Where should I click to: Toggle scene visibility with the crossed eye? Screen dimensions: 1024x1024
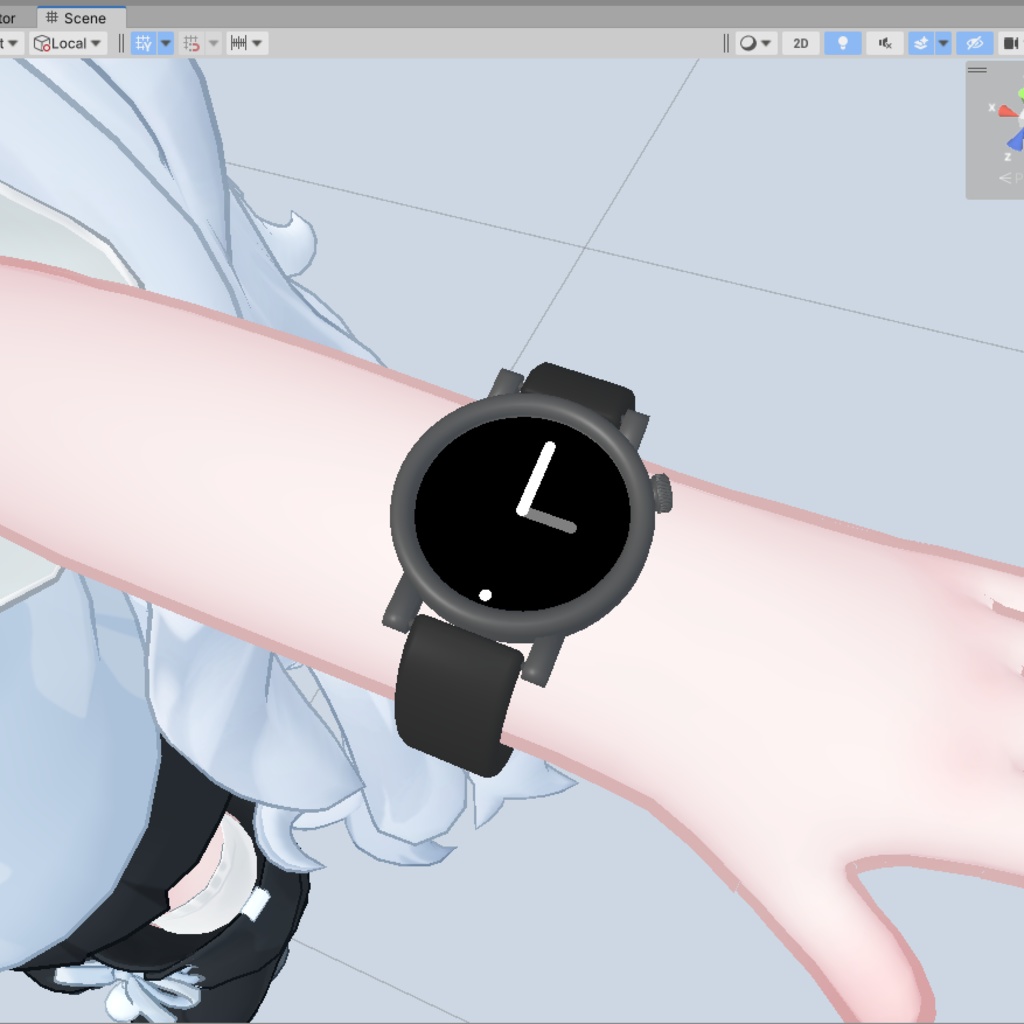tap(975, 42)
